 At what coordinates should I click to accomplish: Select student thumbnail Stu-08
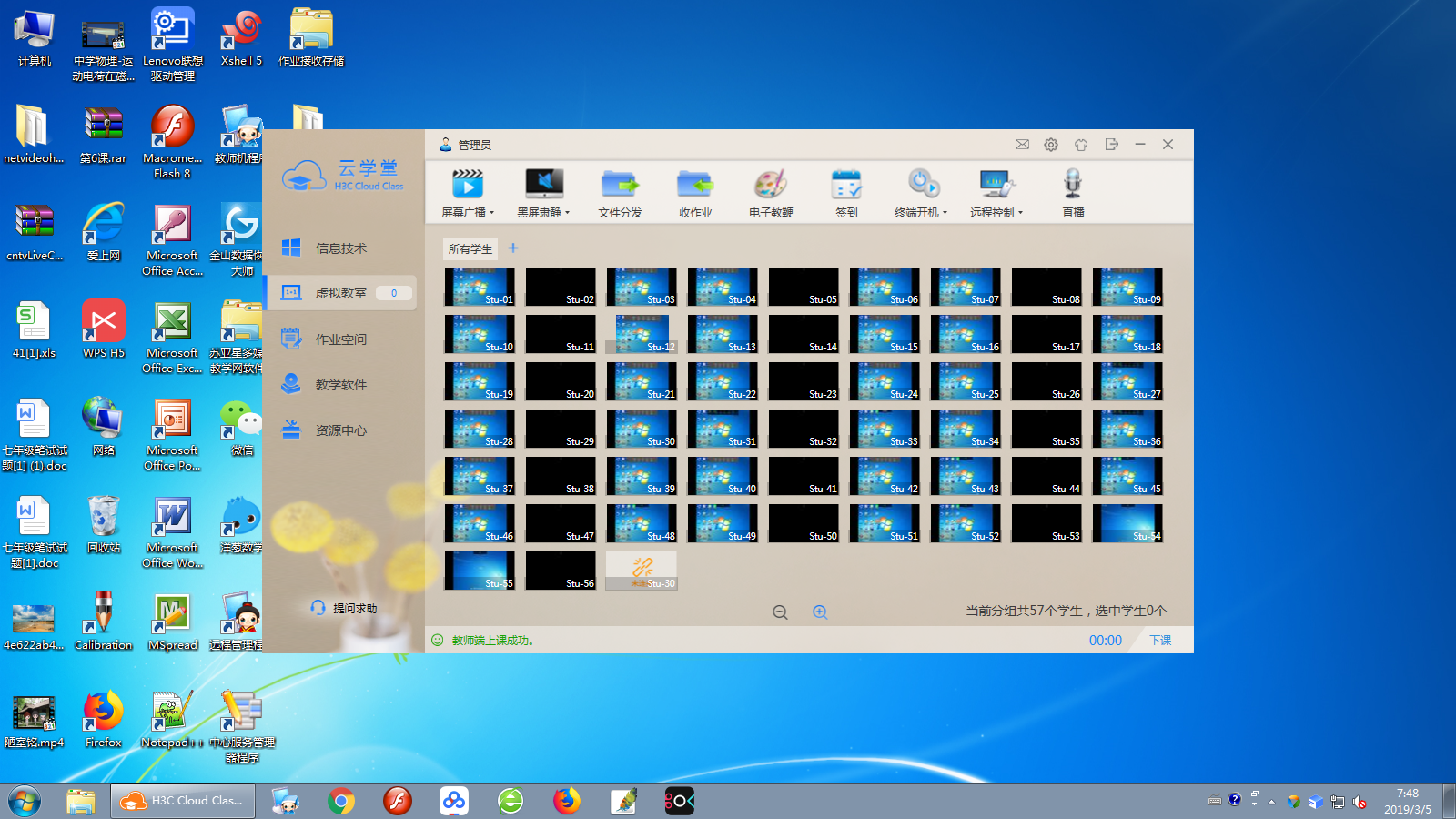pos(1046,287)
